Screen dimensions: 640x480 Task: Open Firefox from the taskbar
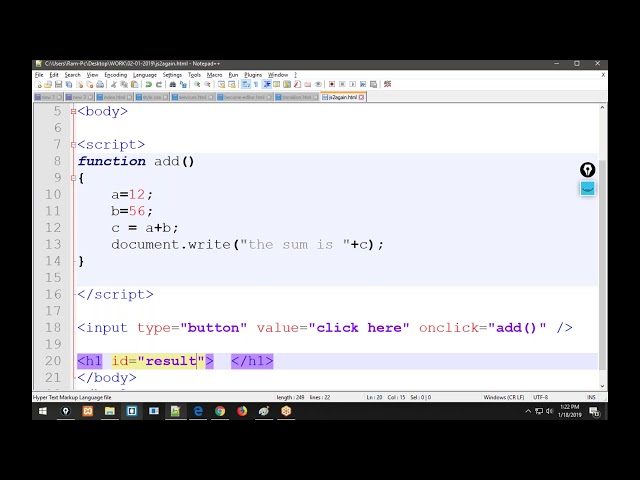pos(242,411)
